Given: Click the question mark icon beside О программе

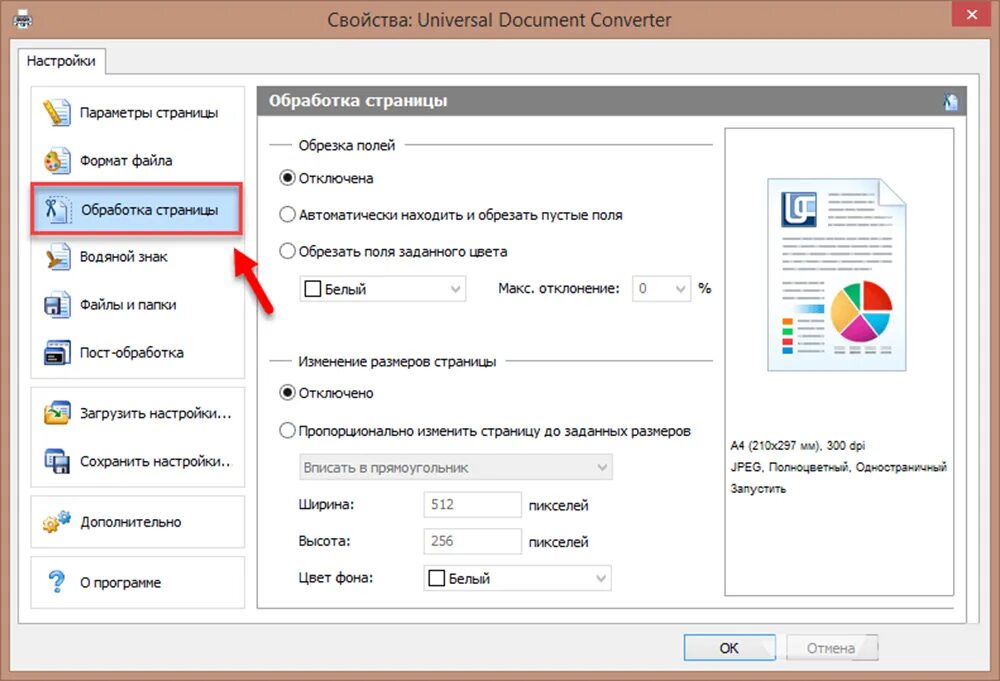Looking at the screenshot, I should (x=57, y=582).
